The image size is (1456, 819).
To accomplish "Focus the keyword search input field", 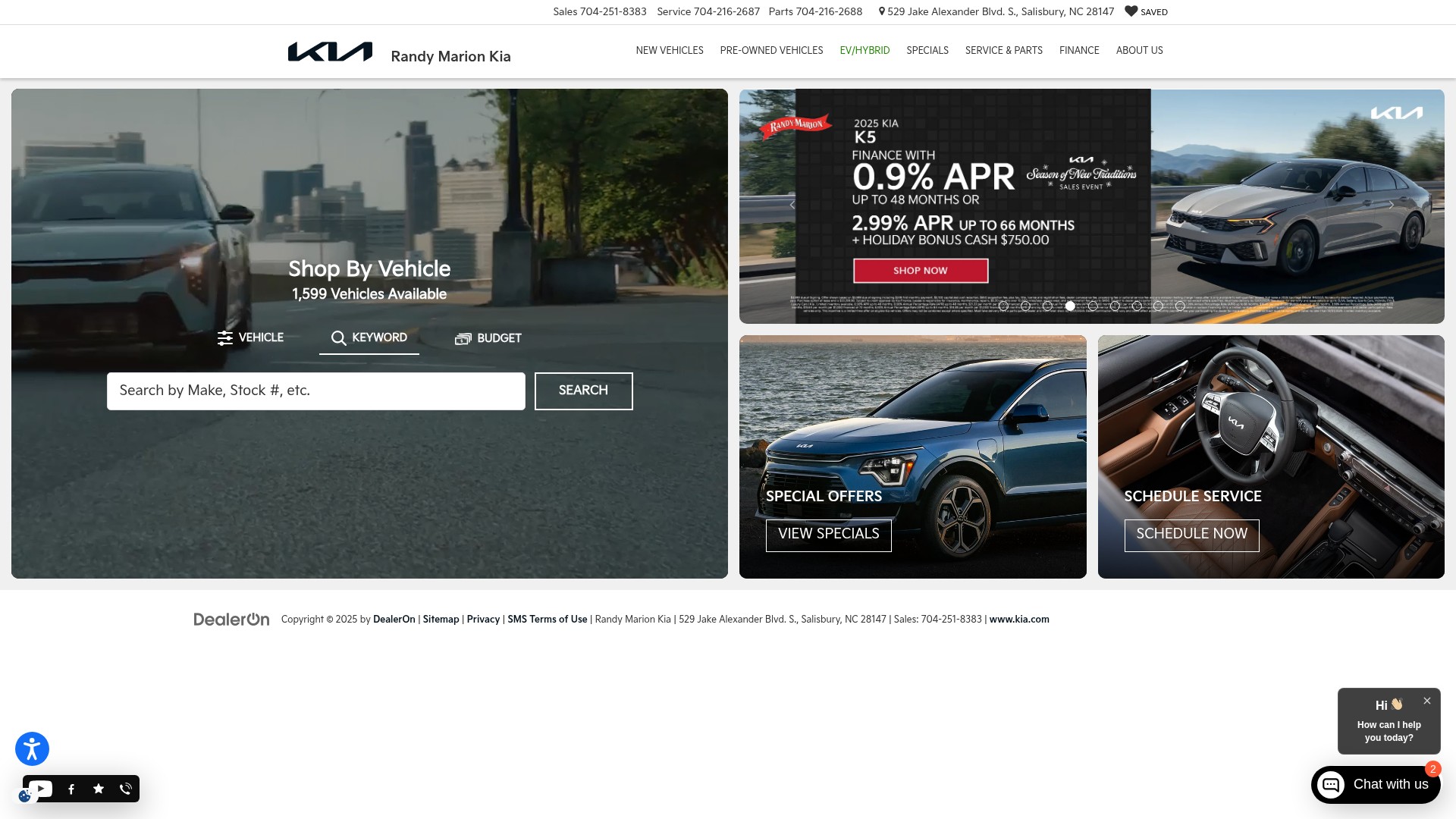I will pyautogui.click(x=316, y=391).
